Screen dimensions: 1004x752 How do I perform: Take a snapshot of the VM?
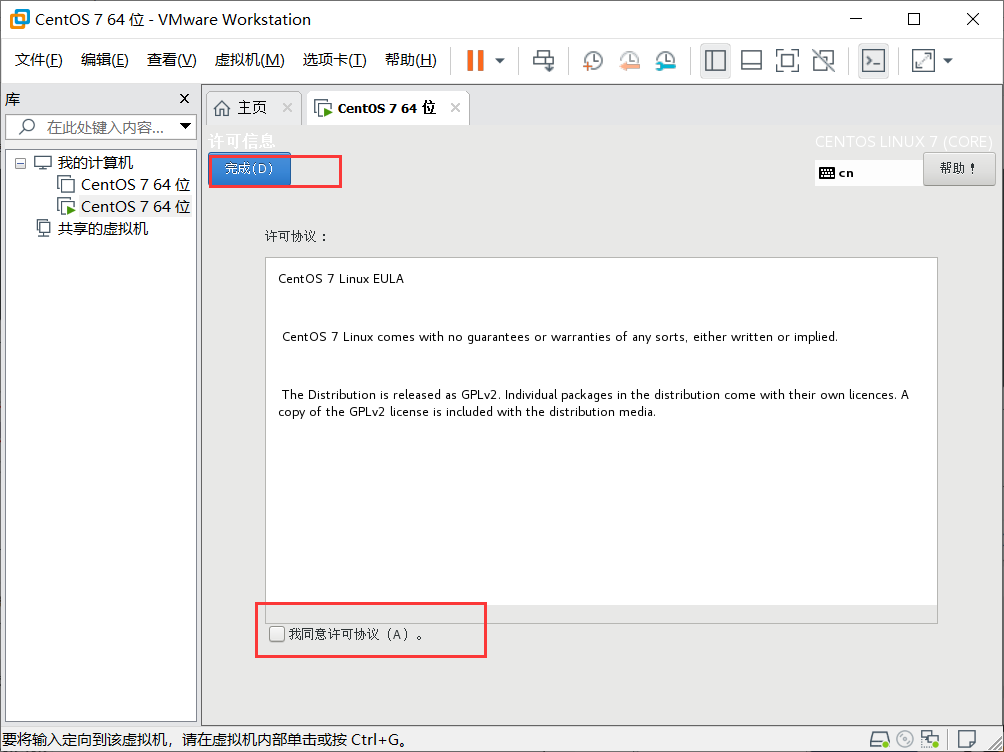point(592,61)
